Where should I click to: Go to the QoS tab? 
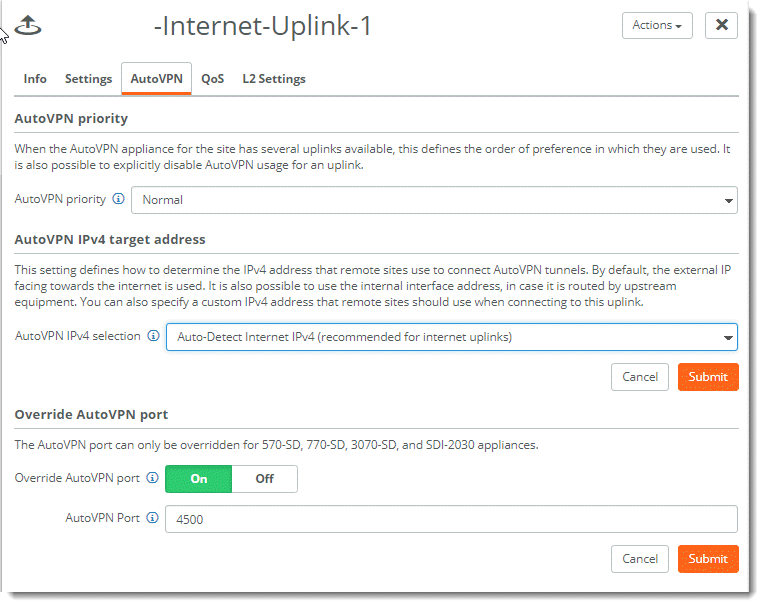(212, 79)
